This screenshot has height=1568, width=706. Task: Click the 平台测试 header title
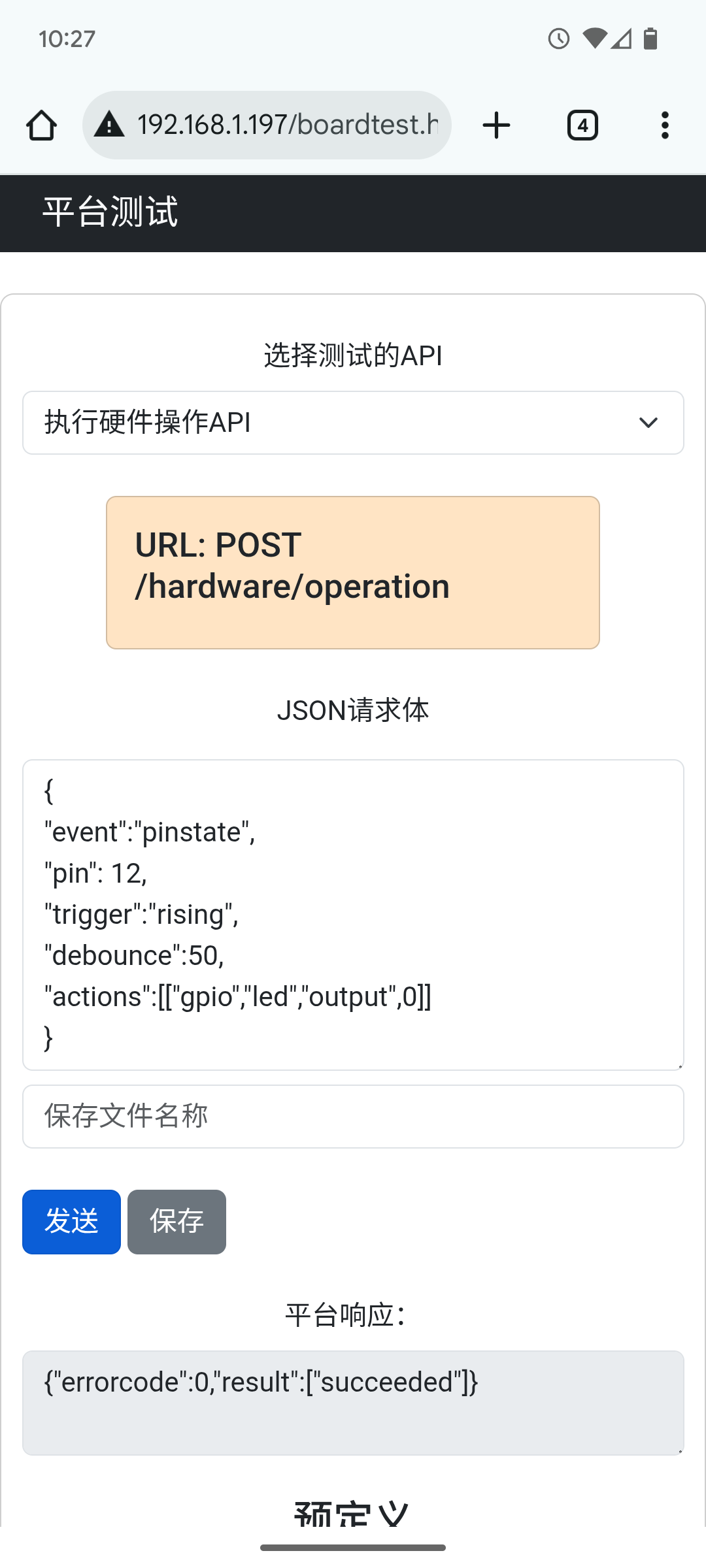[x=110, y=212]
